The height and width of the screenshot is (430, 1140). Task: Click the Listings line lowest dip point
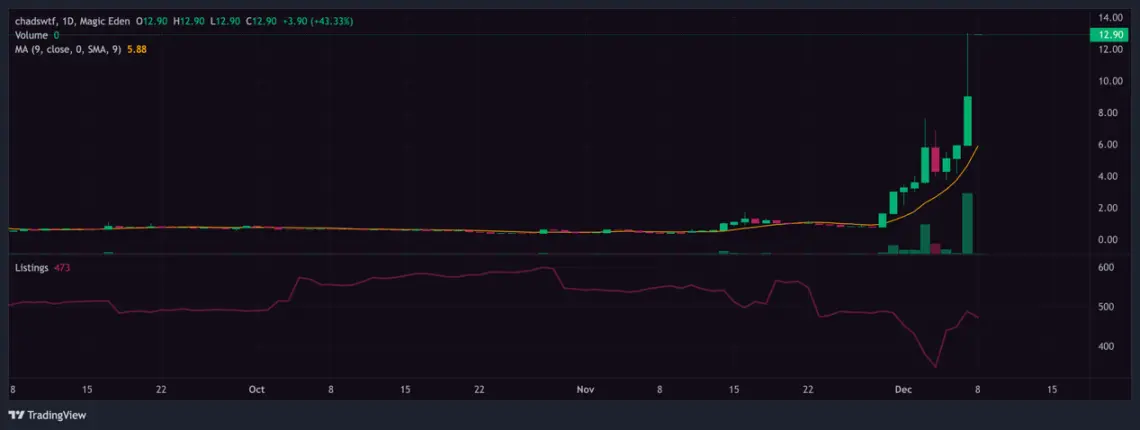pyautogui.click(x=936, y=366)
